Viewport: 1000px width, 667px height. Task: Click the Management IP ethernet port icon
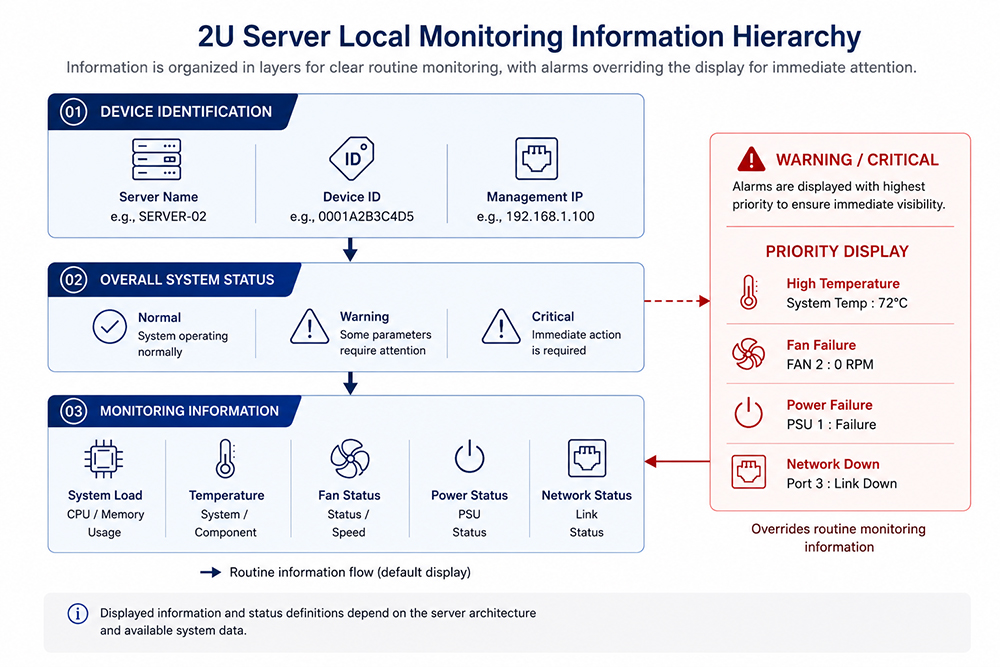536,158
